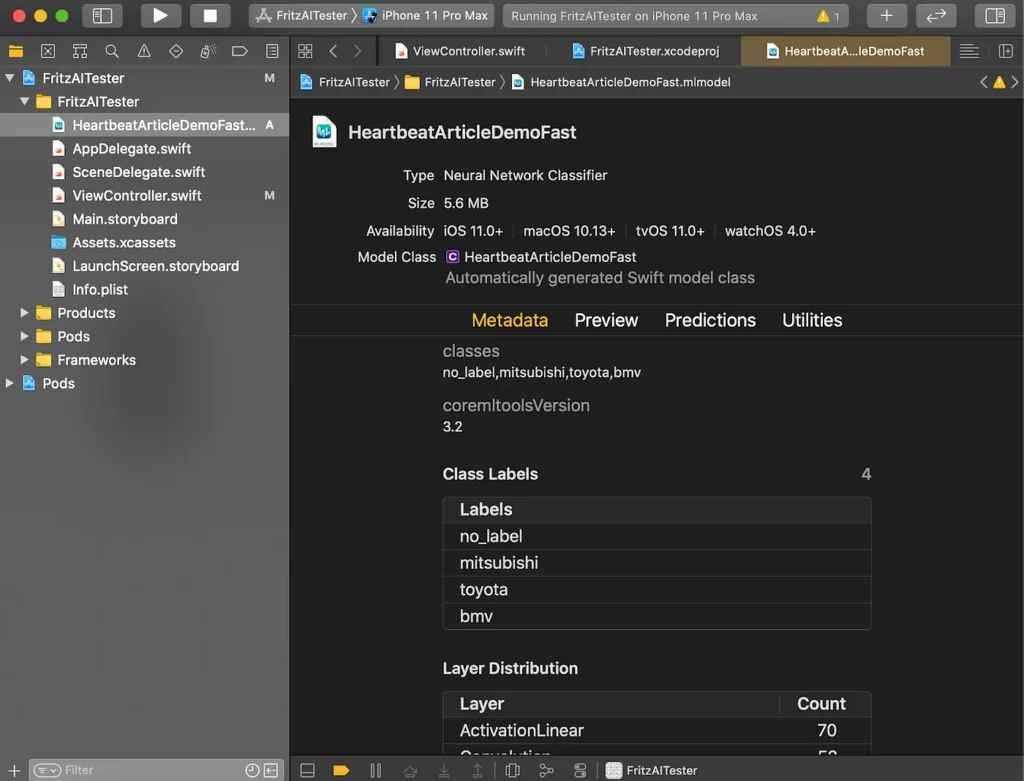This screenshot has width=1024, height=781.
Task: Open Assets.xcassets catalog
Action: click(144, 242)
